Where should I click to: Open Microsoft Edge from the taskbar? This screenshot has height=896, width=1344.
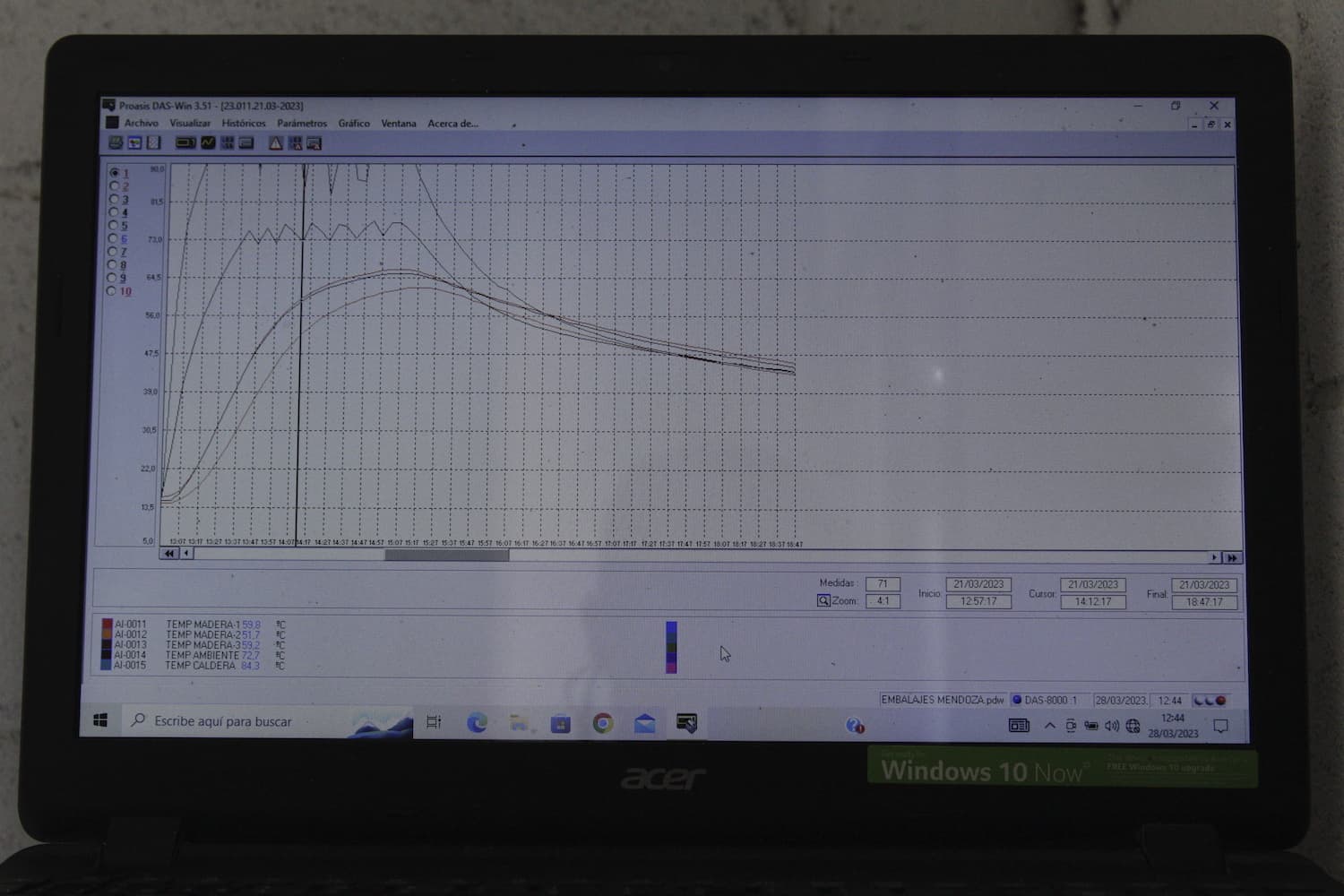[477, 722]
